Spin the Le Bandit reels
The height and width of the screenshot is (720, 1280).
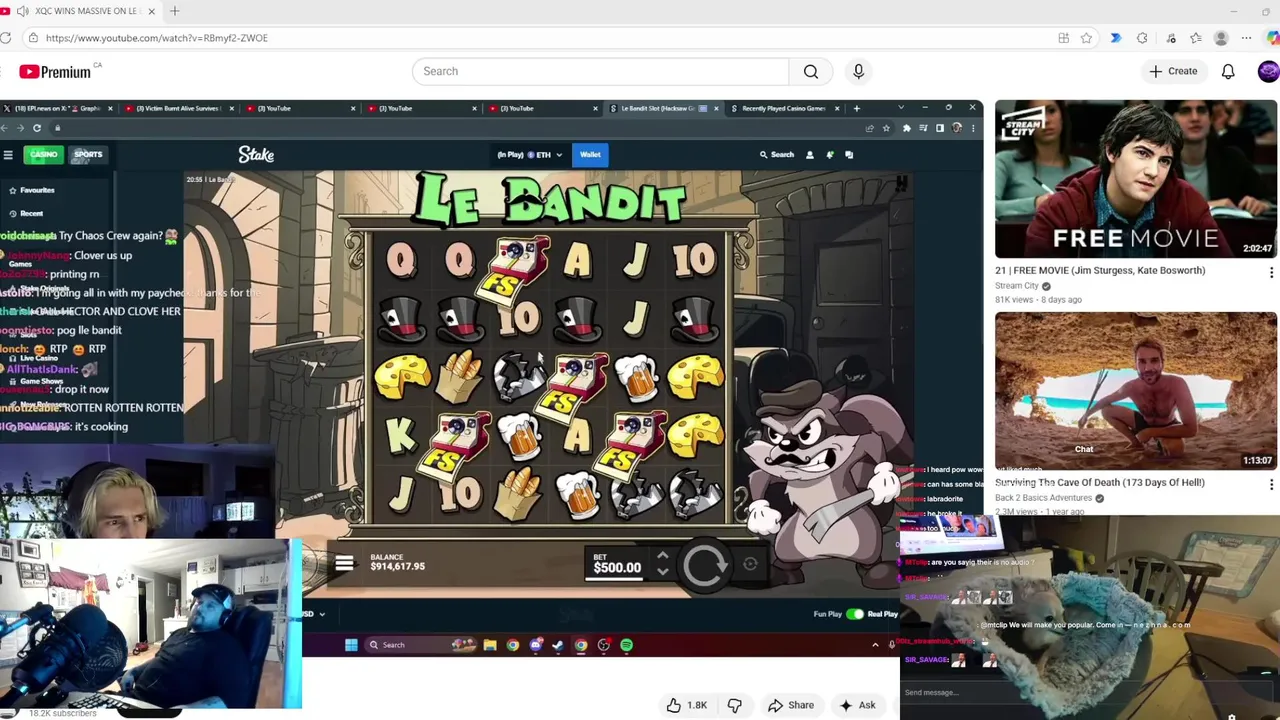click(x=704, y=564)
